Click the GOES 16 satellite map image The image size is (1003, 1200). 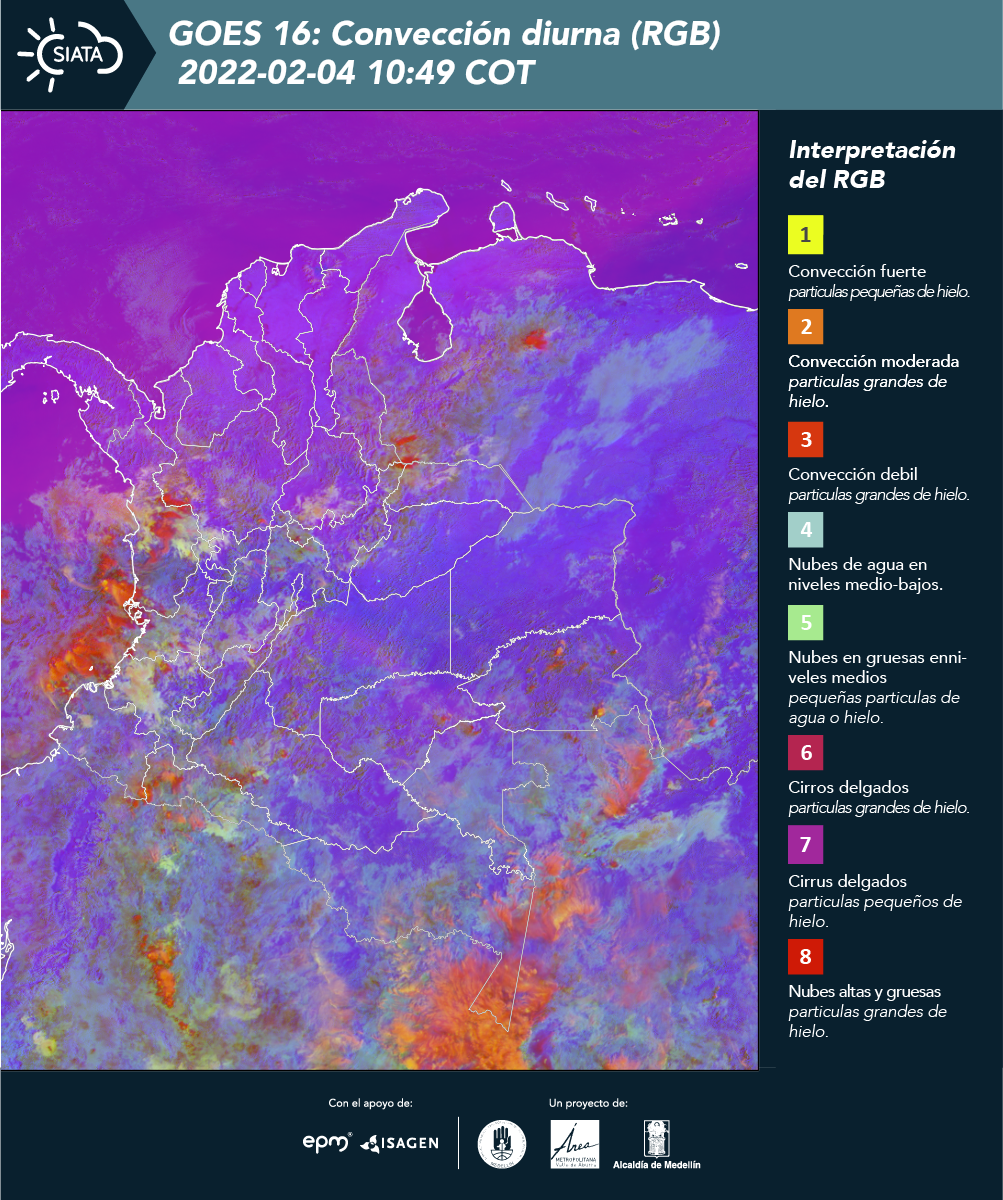pos(379,590)
